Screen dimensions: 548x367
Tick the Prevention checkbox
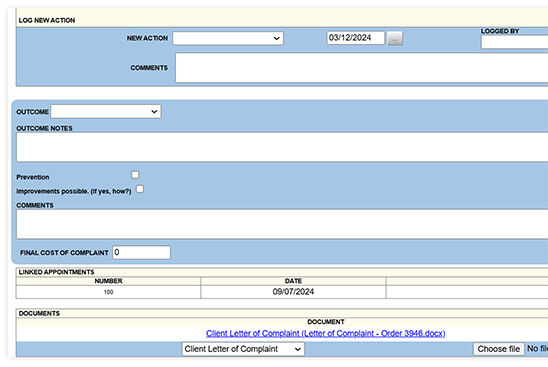(x=135, y=175)
